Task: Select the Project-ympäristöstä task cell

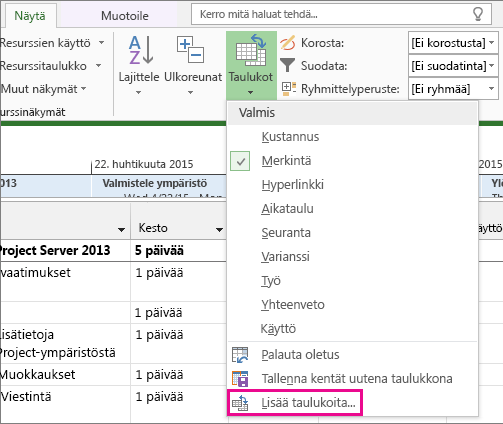Action: 65,344
